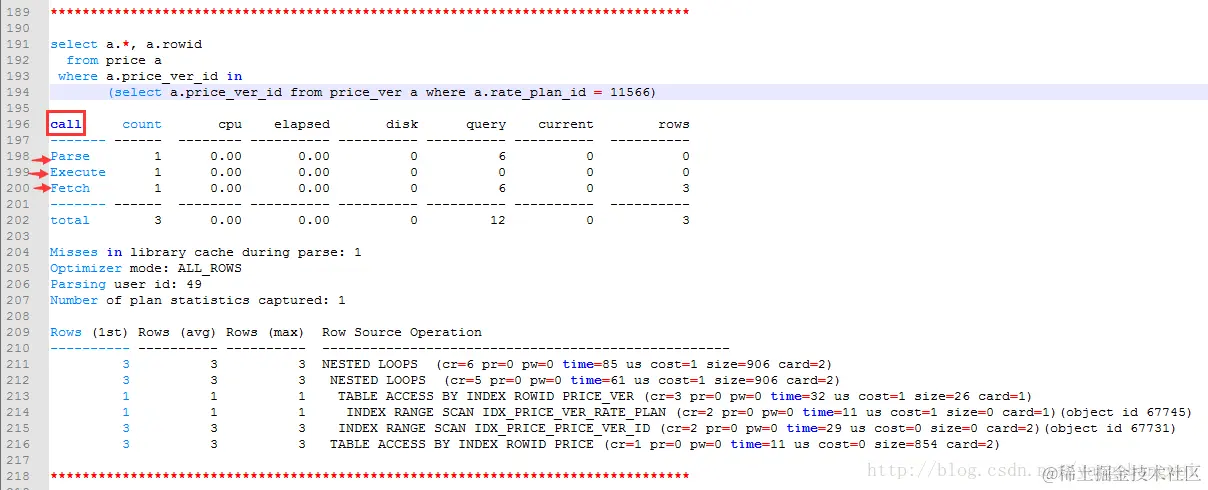Screen dimensions: 1208x490
Task: Click the word 'Execute' in the call table
Action: (x=78, y=172)
